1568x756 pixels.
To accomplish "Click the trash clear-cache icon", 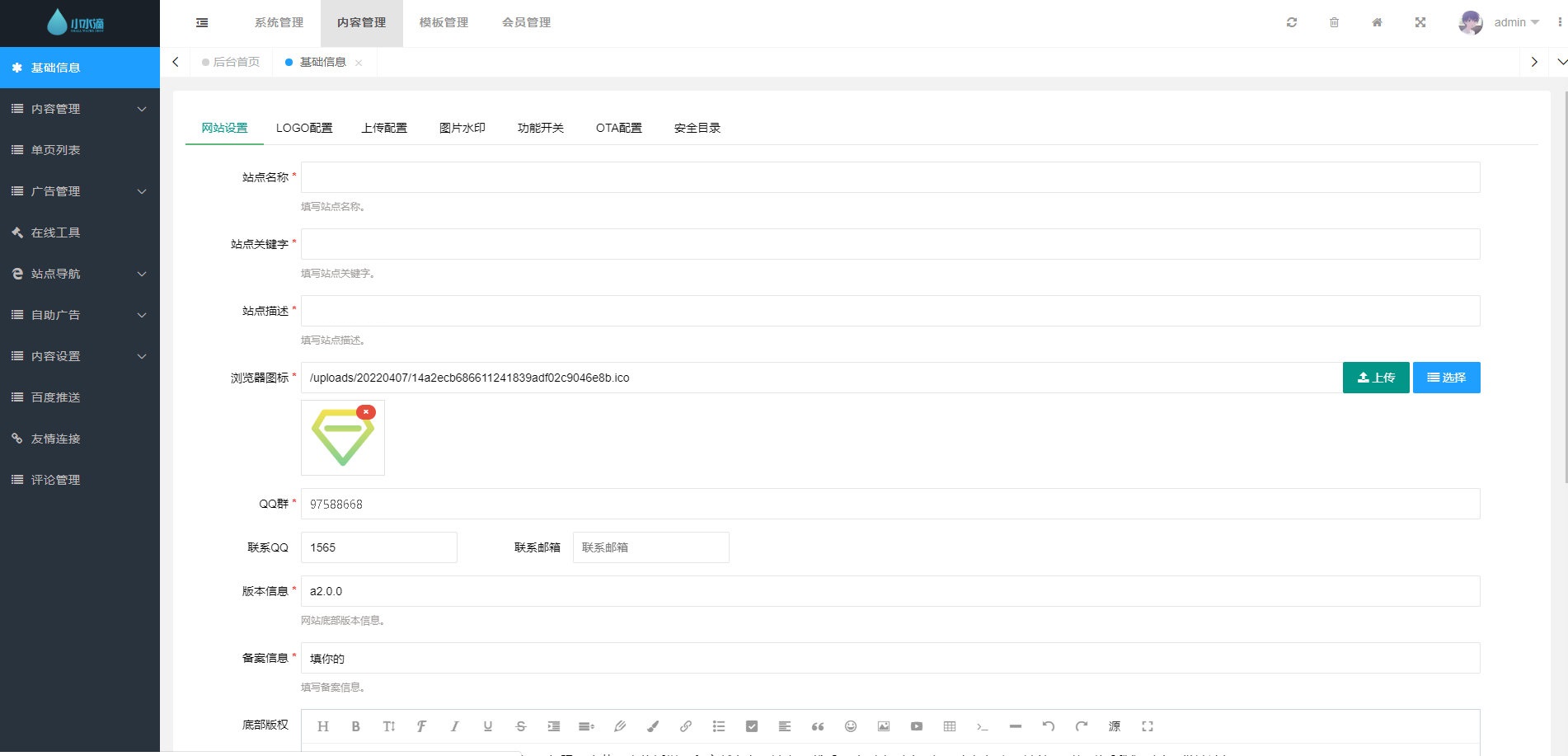I will tap(1334, 22).
